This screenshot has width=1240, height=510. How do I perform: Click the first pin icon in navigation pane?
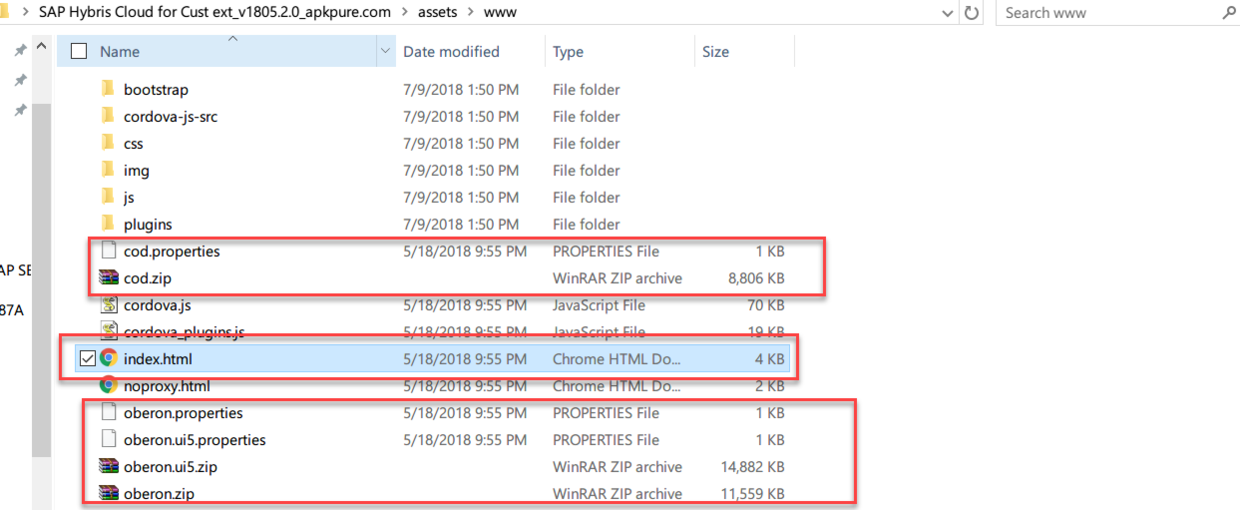tap(20, 50)
